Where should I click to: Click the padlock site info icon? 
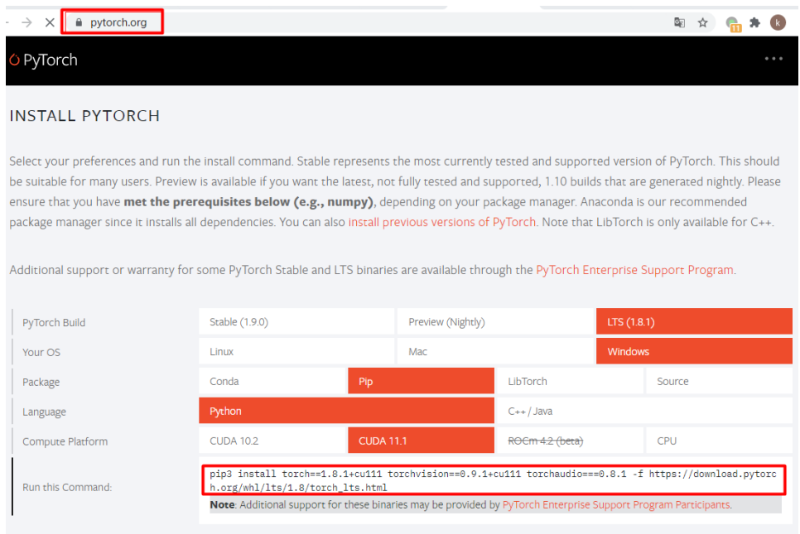click(x=79, y=22)
